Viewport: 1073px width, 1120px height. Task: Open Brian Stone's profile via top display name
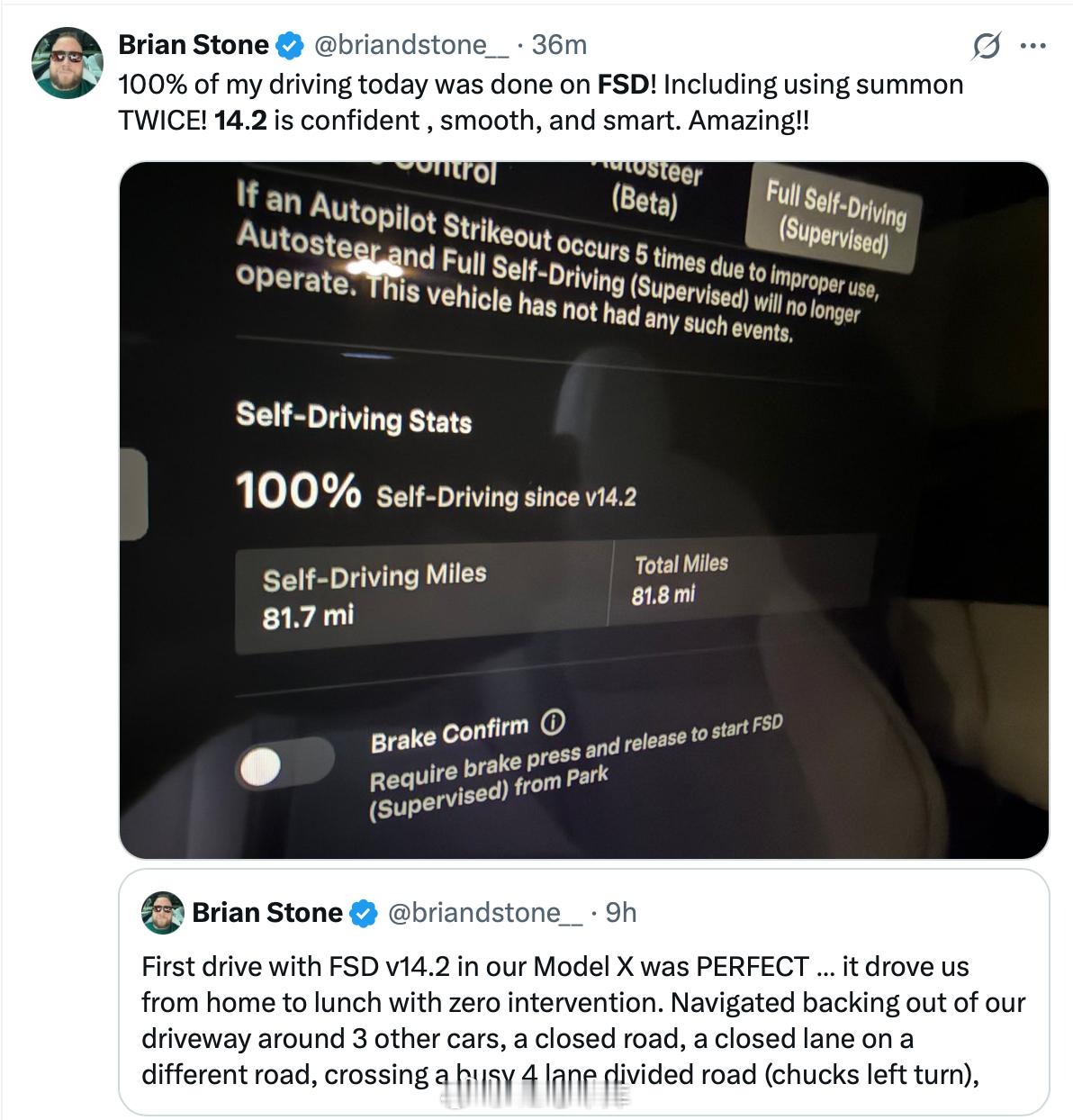coord(194,45)
